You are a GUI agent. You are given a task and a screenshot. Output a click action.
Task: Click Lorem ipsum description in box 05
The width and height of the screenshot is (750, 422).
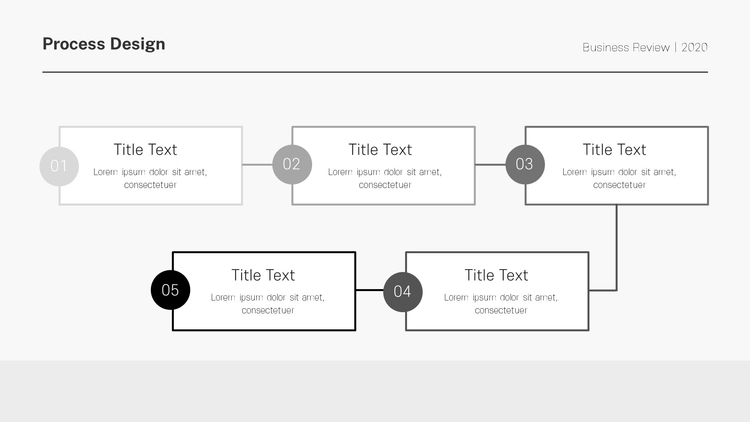268,304
